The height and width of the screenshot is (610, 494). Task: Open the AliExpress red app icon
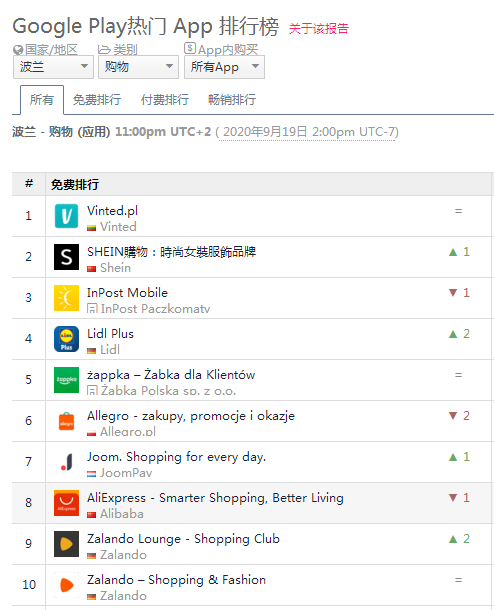tap(66, 503)
